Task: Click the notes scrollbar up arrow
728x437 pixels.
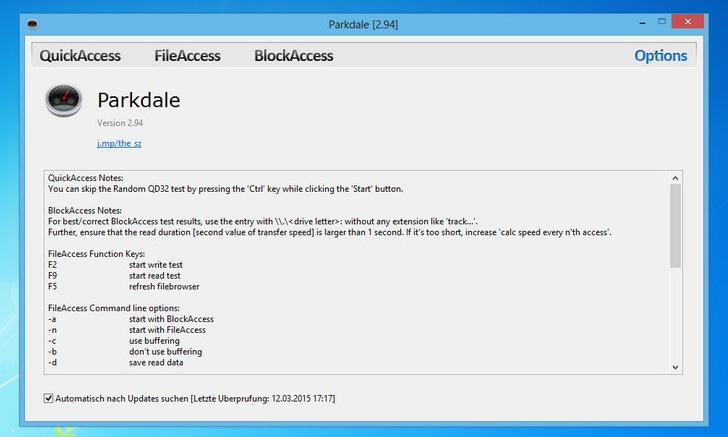Action: click(675, 178)
